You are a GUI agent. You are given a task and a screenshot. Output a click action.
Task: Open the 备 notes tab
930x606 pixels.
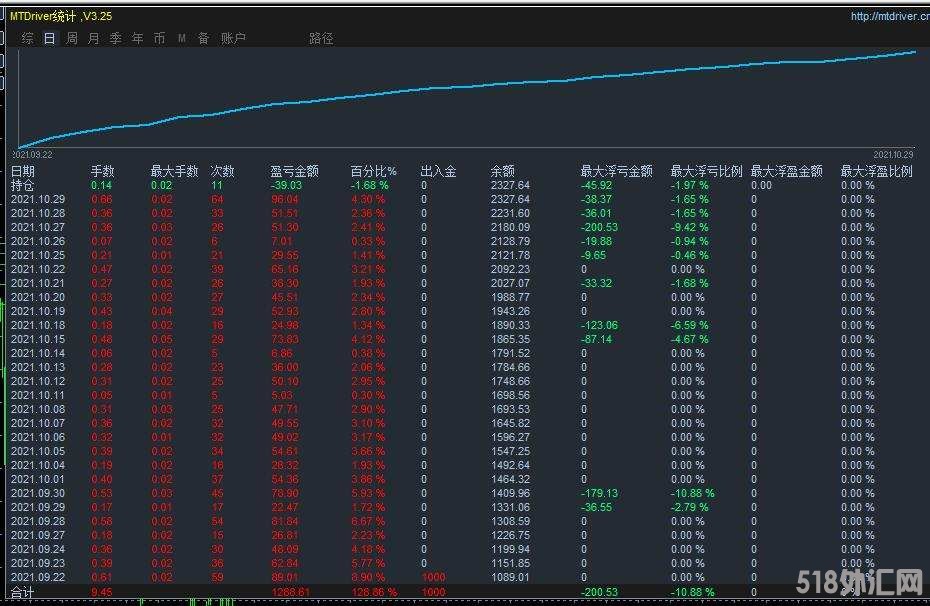point(203,39)
